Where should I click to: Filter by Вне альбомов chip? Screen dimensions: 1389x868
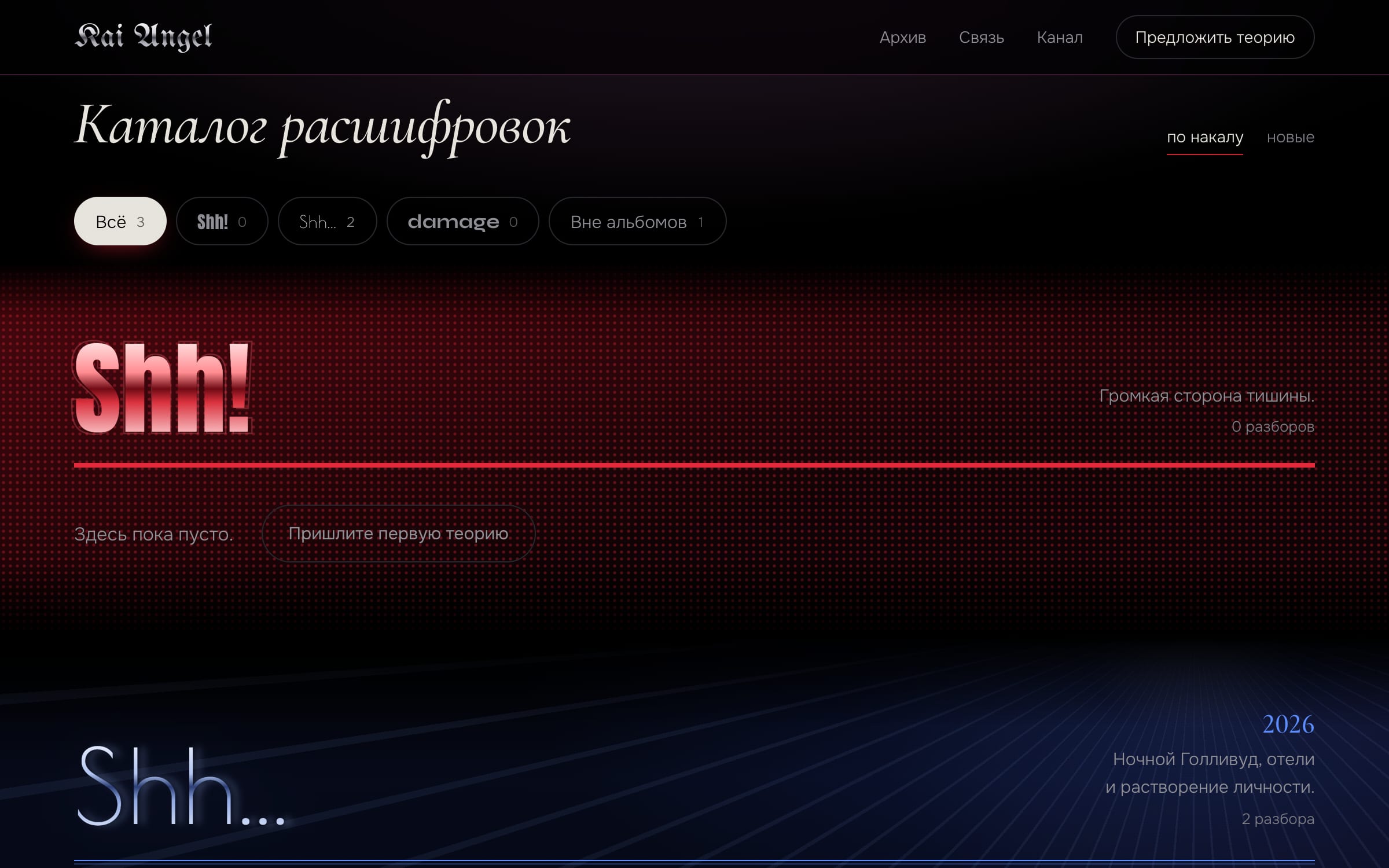(638, 221)
